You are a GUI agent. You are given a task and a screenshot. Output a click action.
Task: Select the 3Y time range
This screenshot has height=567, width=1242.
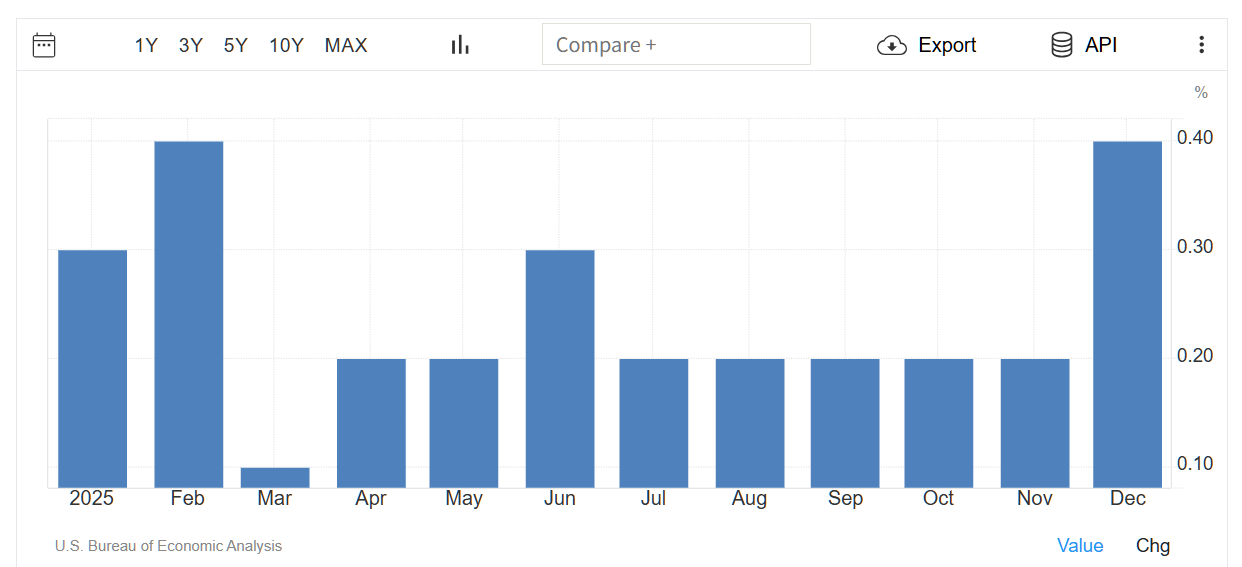pyautogui.click(x=191, y=45)
